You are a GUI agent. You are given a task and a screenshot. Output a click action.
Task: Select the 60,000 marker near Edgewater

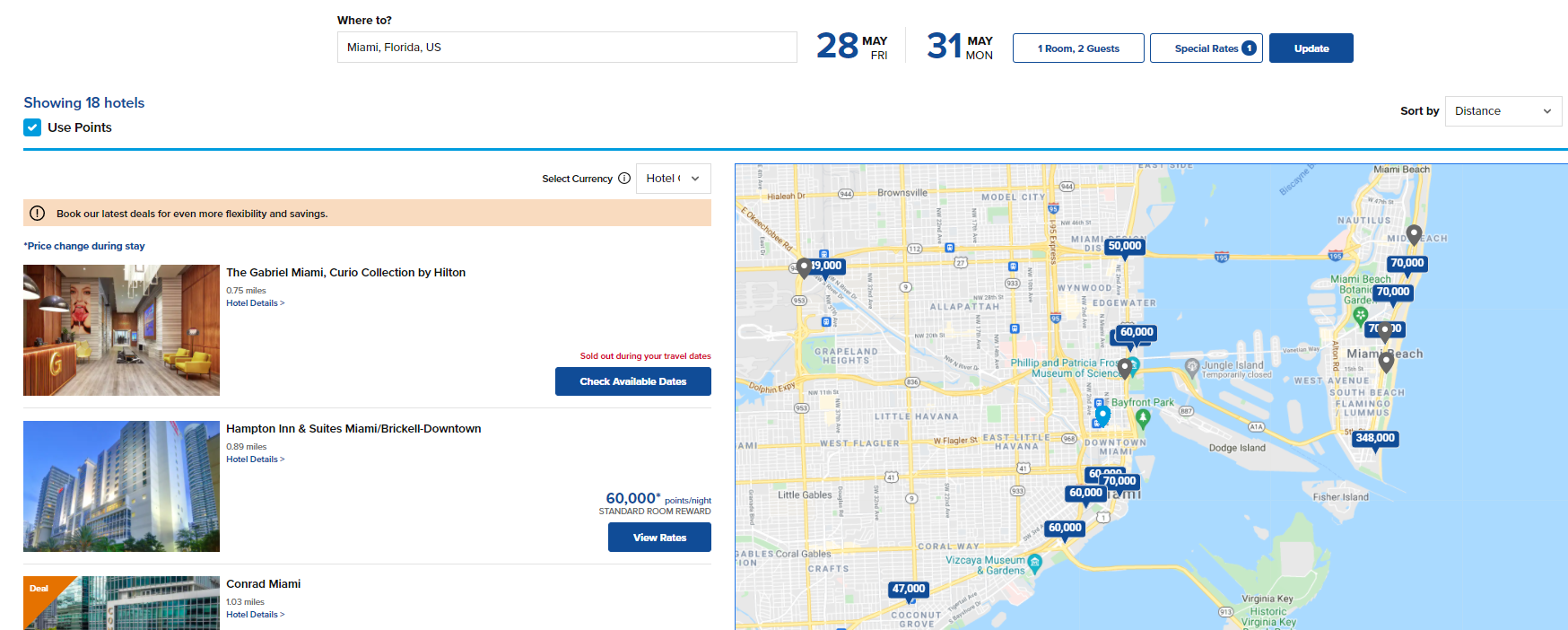pos(1137,332)
